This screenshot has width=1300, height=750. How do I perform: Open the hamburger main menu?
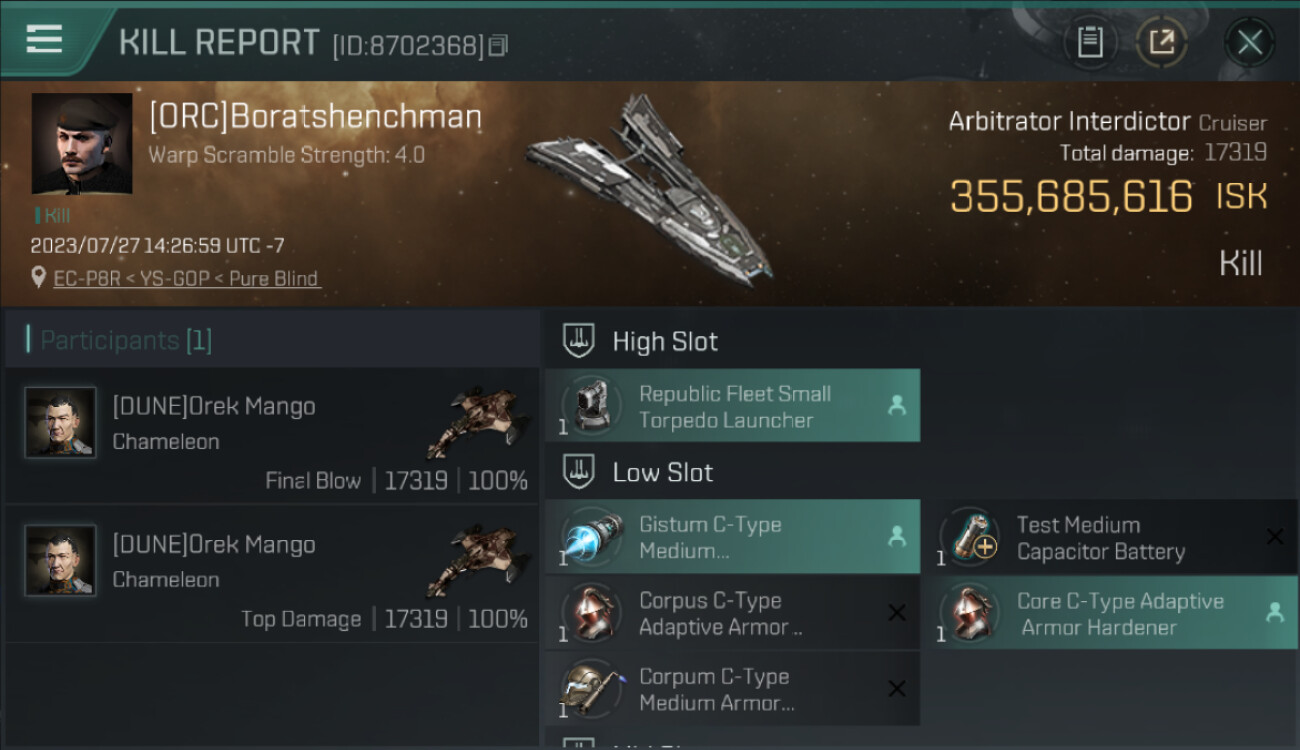click(x=44, y=40)
